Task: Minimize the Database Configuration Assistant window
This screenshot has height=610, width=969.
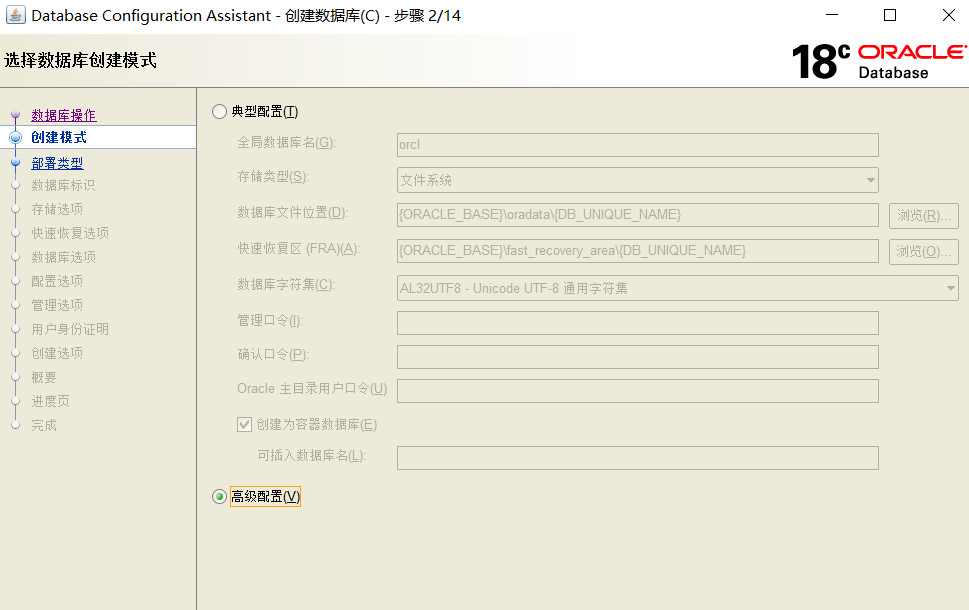Action: click(832, 15)
